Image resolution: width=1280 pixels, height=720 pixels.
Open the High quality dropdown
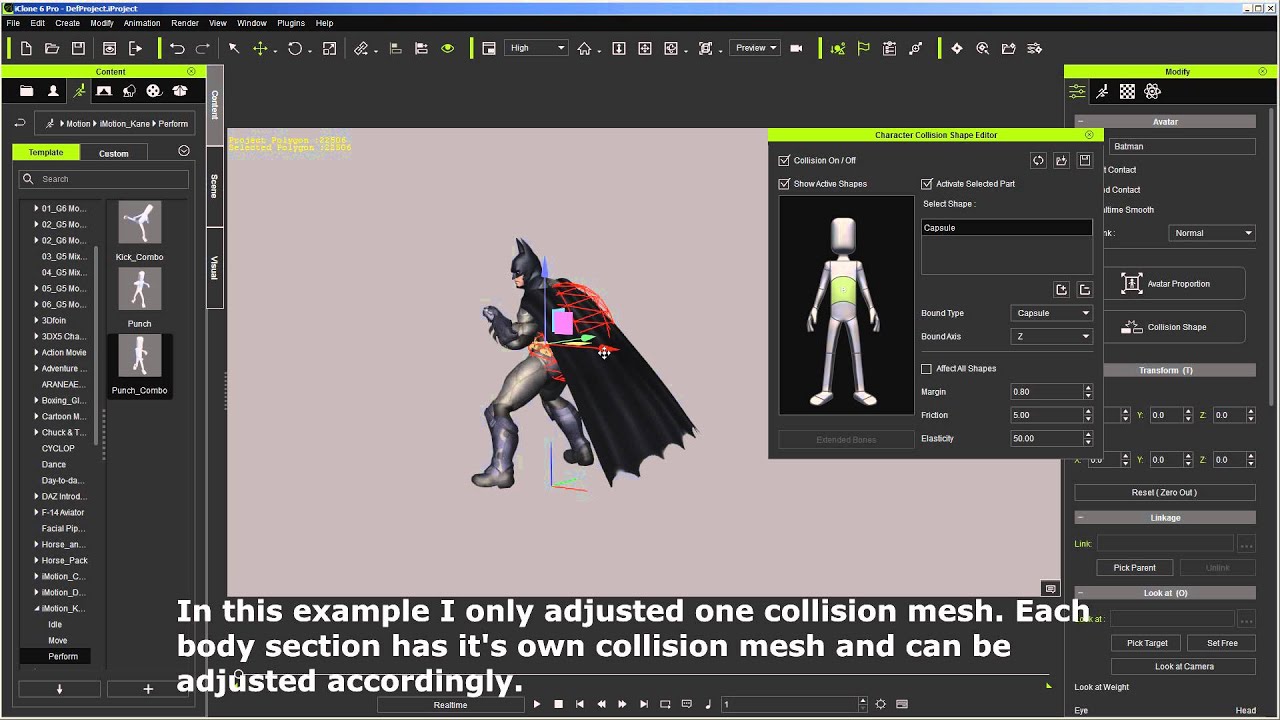[537, 48]
